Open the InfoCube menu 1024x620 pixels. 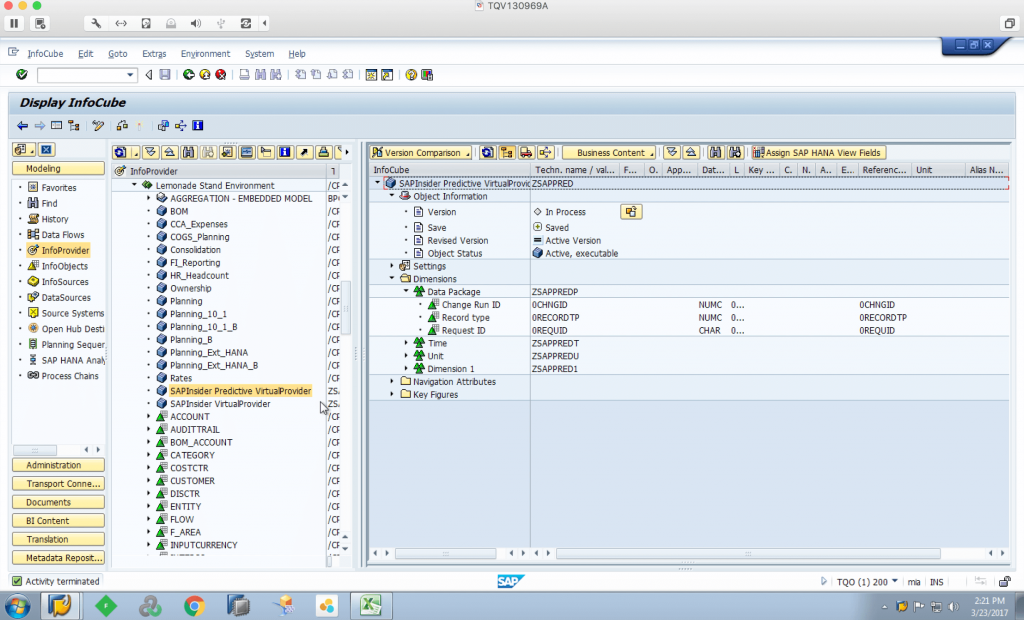(45, 54)
